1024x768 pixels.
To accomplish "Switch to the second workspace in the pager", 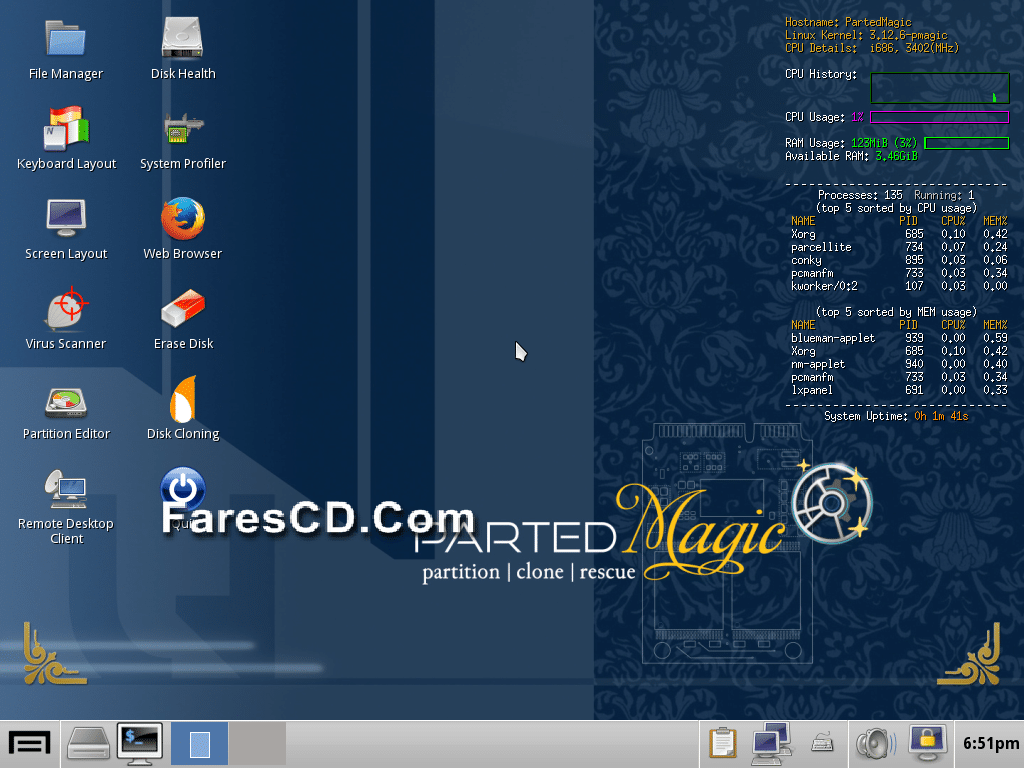I will pyautogui.click(x=257, y=744).
